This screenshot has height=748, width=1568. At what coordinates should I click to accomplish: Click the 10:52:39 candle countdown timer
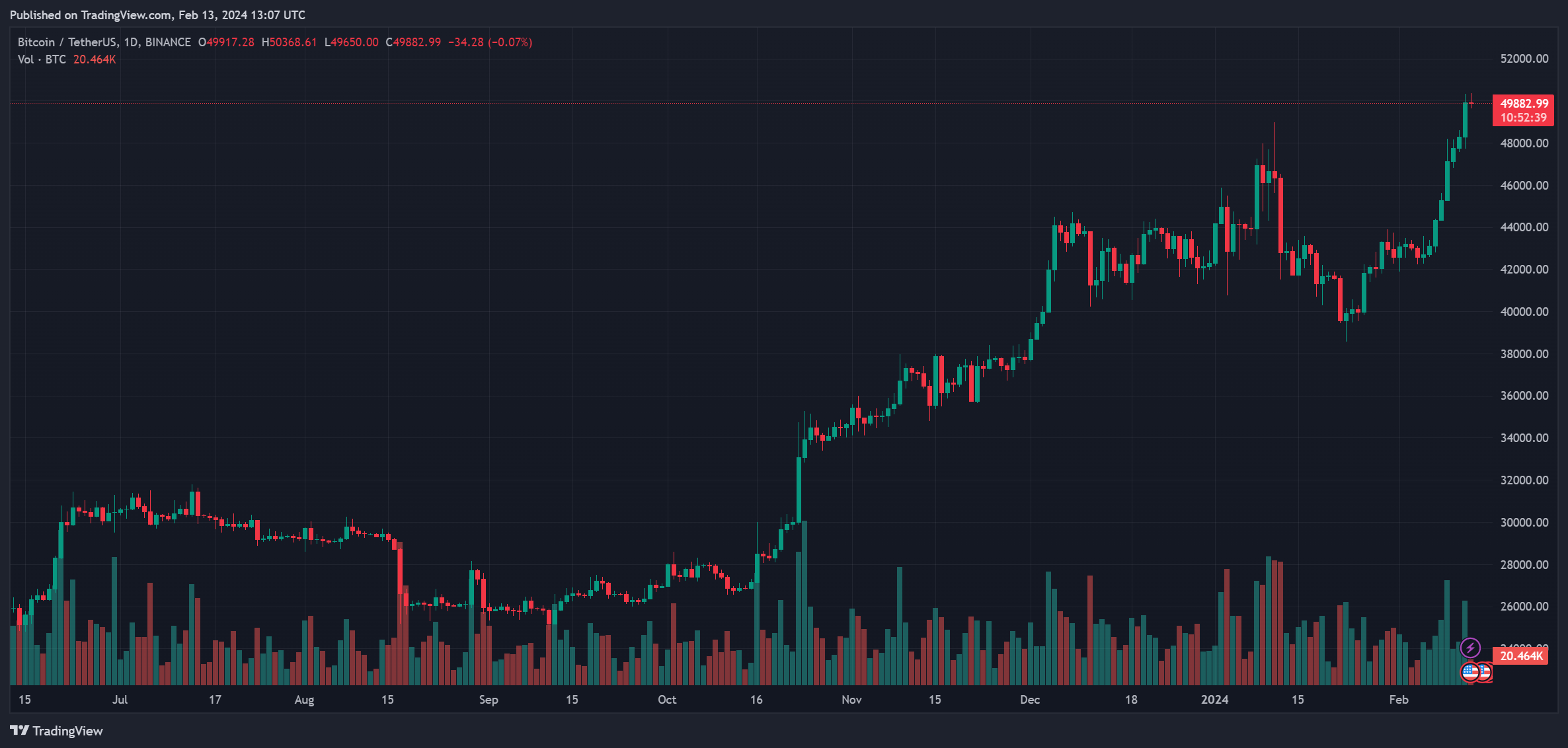click(1524, 118)
